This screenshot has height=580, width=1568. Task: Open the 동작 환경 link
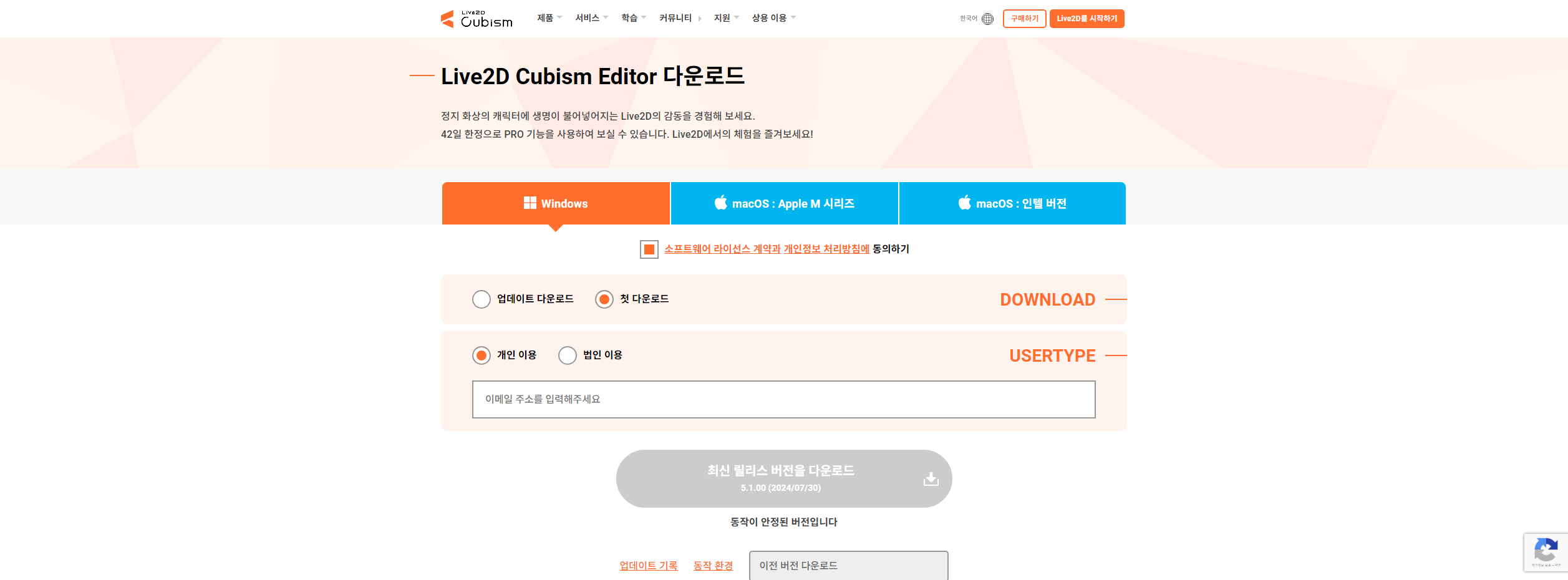pyautogui.click(x=714, y=566)
